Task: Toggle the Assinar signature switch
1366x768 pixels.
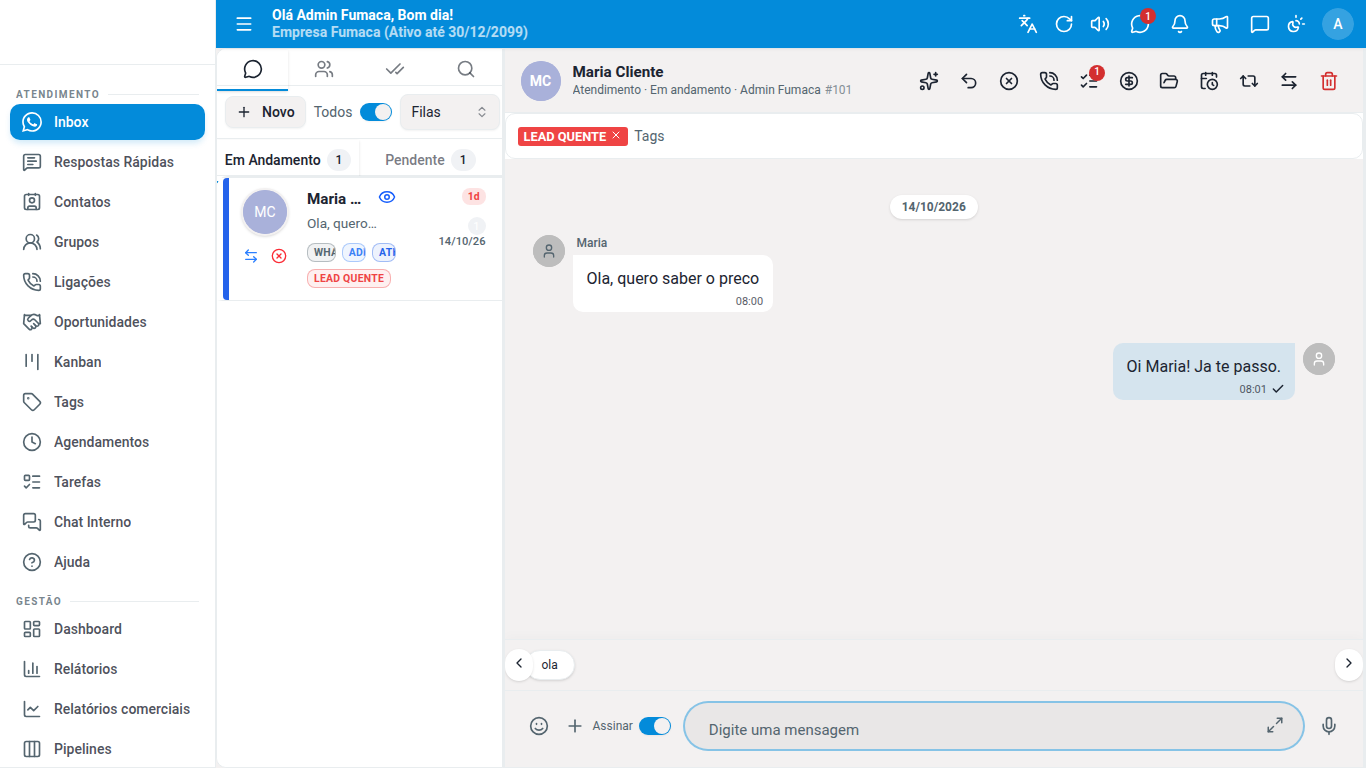Action: tap(655, 726)
